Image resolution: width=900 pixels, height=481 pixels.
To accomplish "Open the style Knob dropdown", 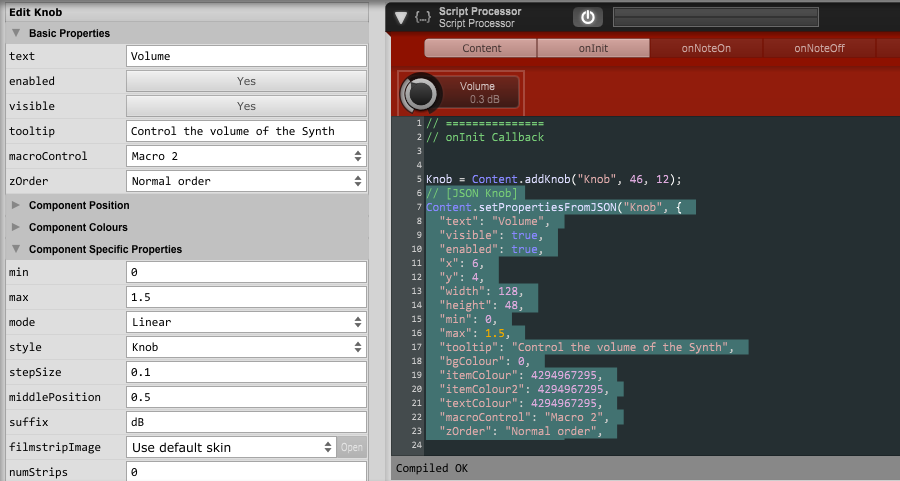I will pyautogui.click(x=246, y=347).
